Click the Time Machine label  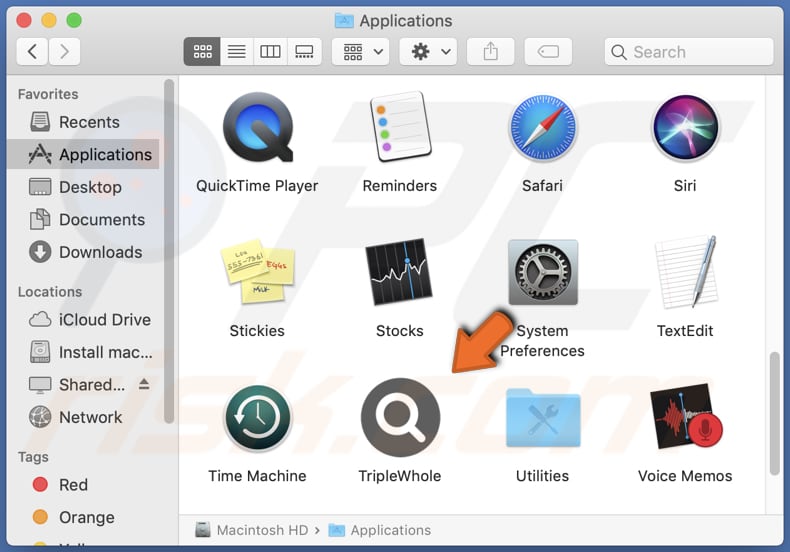click(257, 475)
